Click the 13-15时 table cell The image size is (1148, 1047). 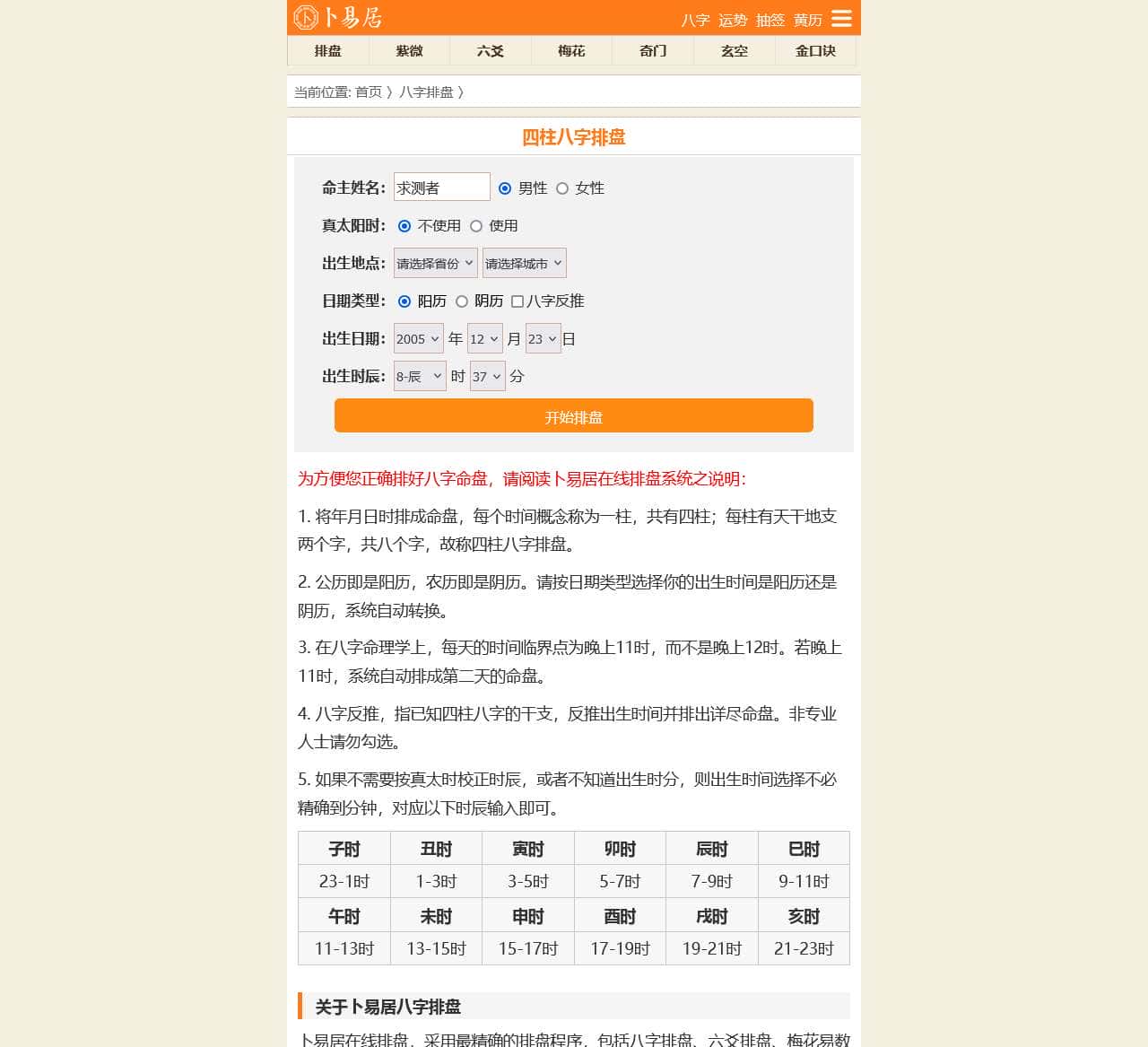coord(437,948)
